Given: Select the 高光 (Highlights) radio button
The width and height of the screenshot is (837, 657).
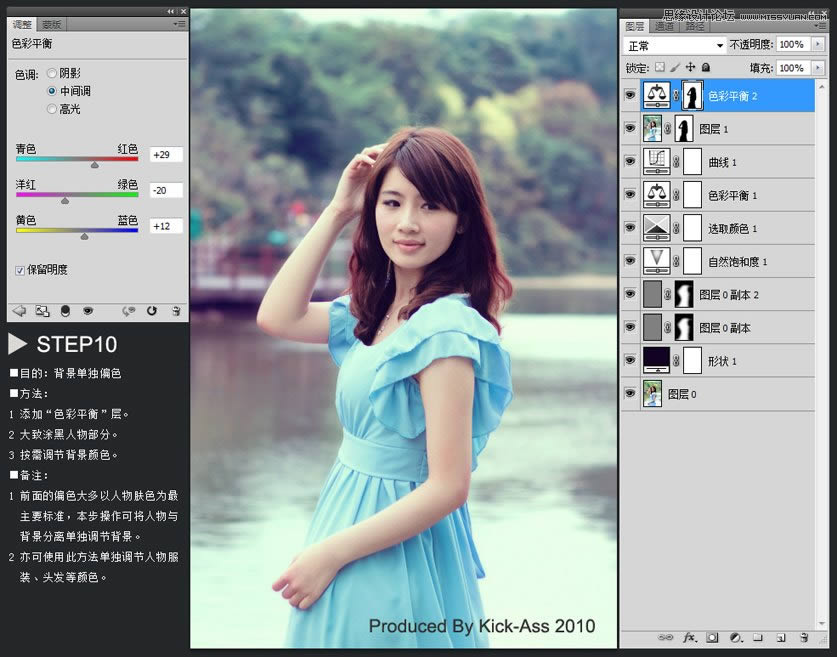Looking at the screenshot, I should [x=51, y=108].
